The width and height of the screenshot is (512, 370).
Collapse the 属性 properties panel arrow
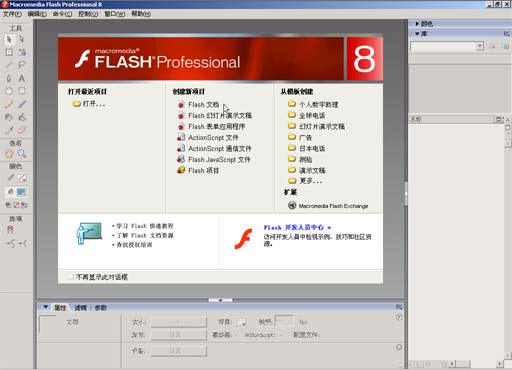(46, 307)
